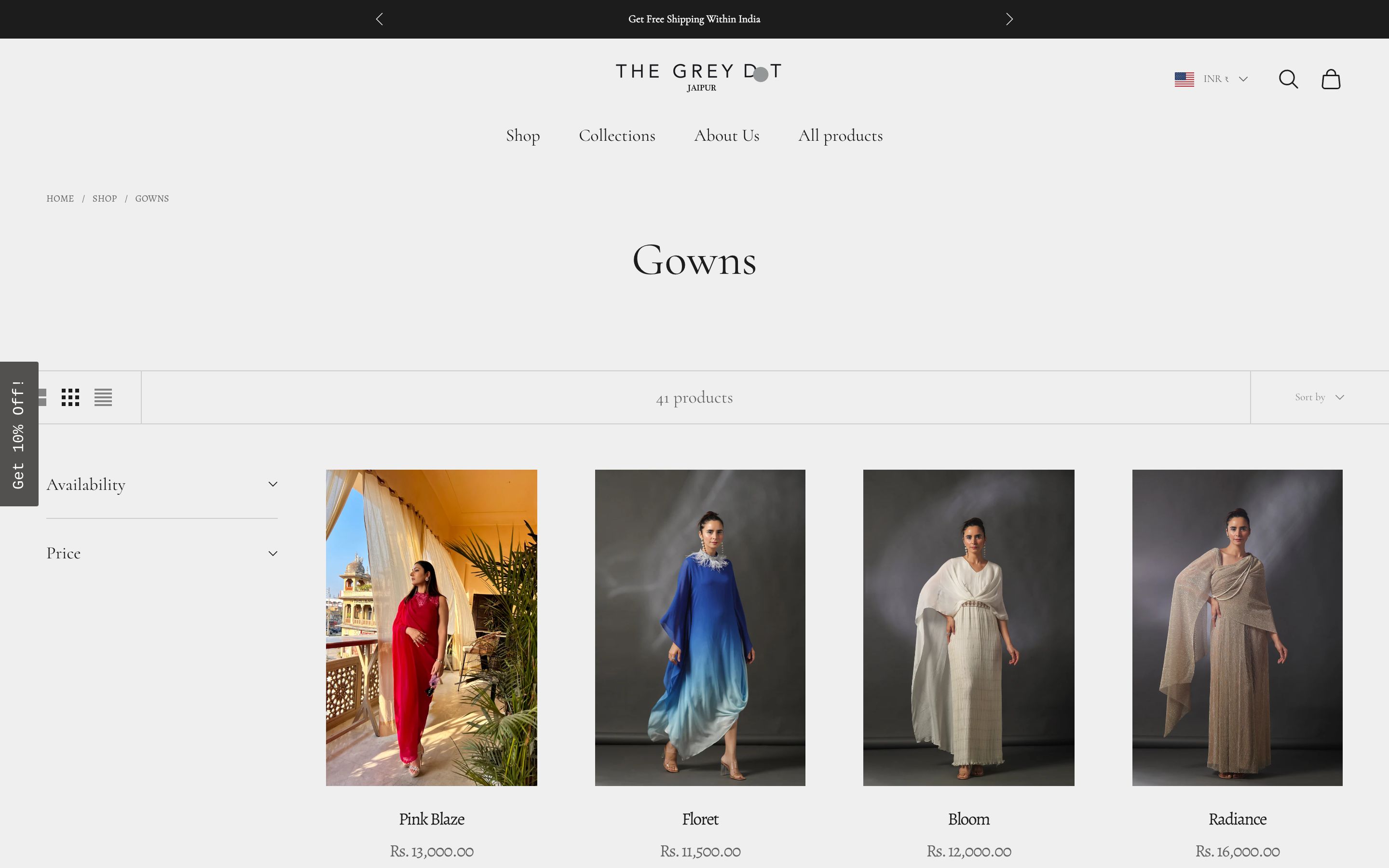Switch to list view icon

tap(103, 397)
